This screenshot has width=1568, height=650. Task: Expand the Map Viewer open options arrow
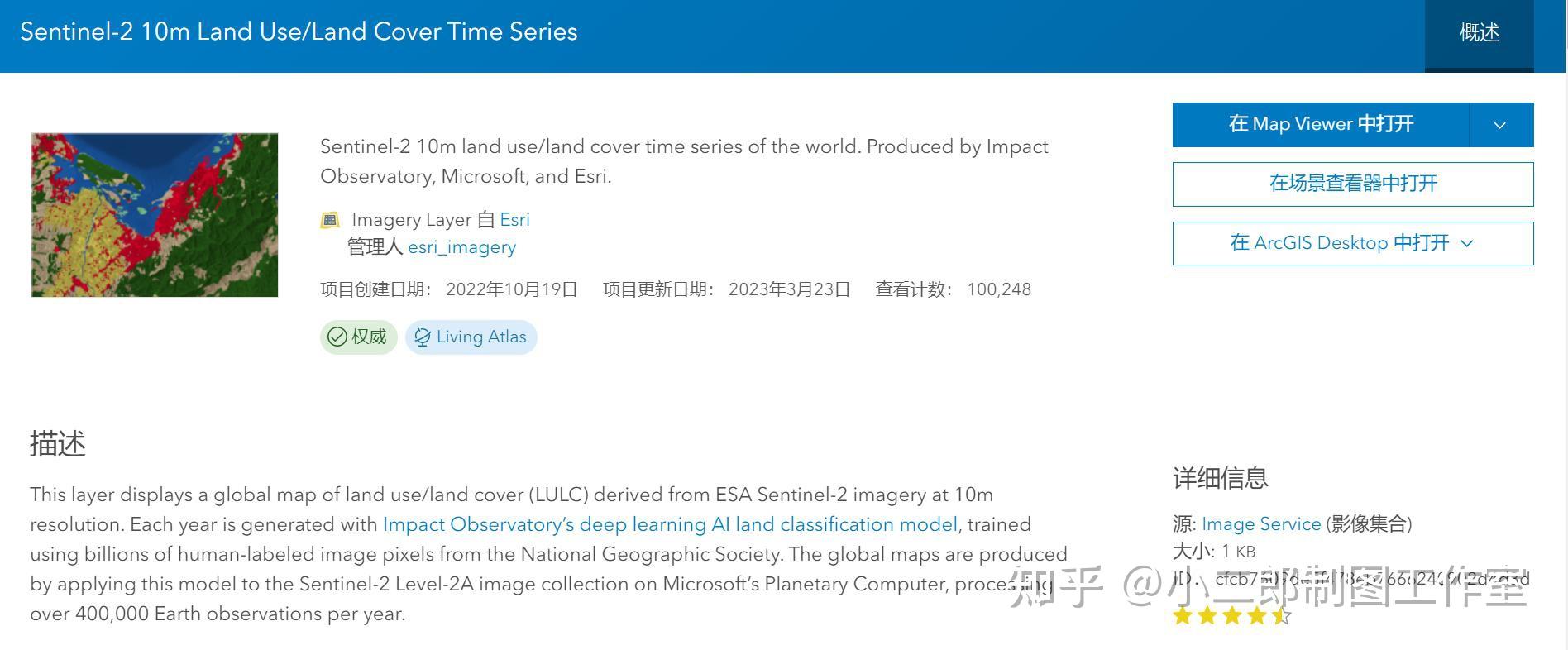point(1500,125)
